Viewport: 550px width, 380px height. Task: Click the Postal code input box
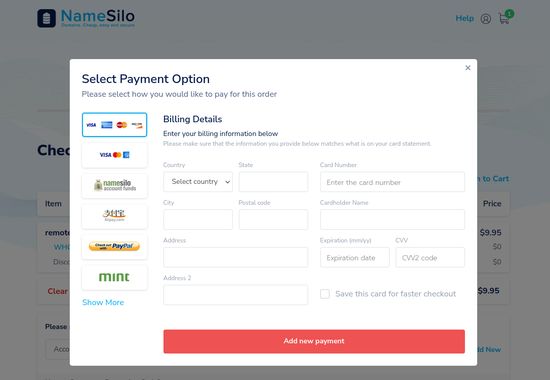pyautogui.click(x=273, y=219)
